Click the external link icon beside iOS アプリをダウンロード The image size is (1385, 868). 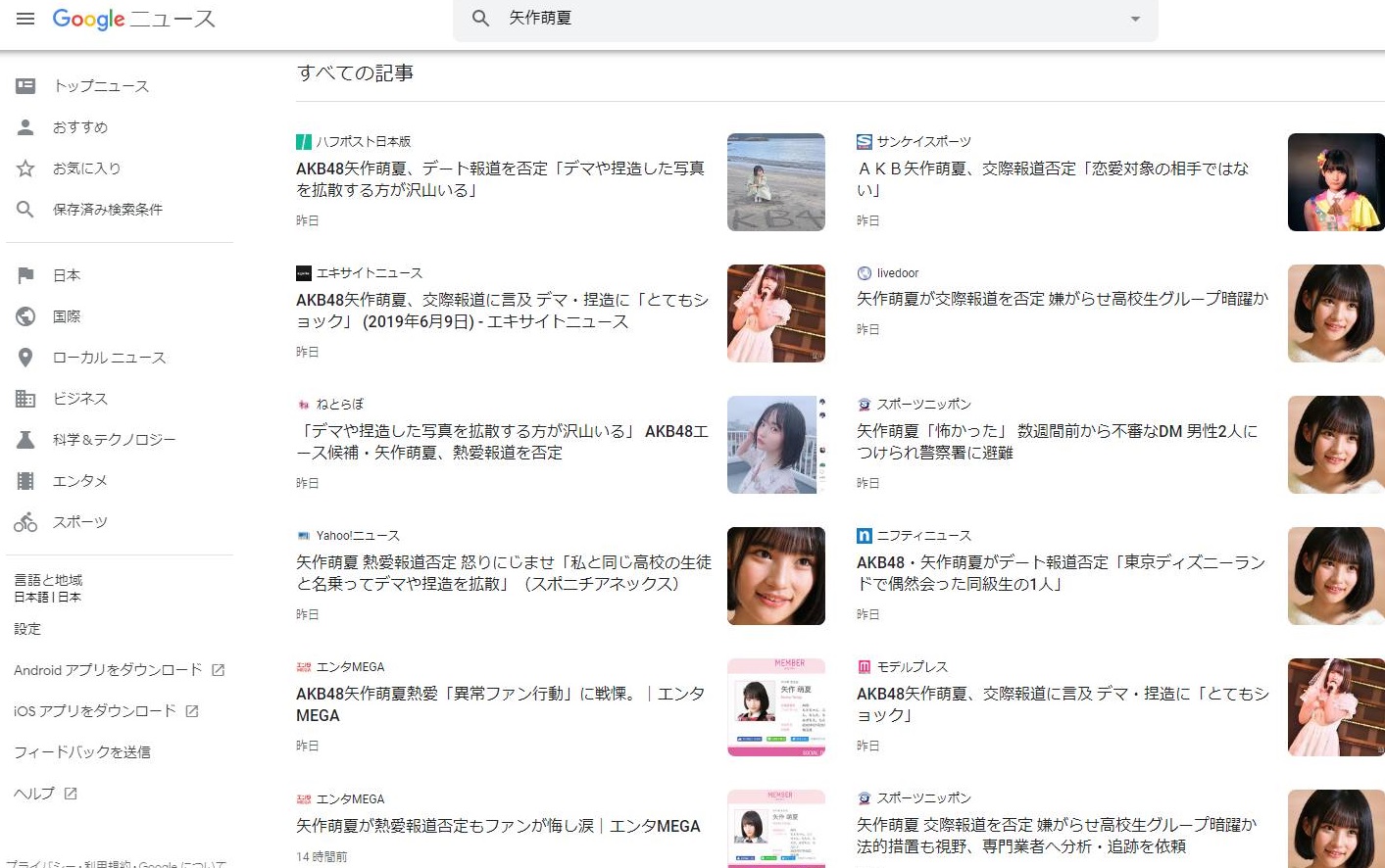192,711
